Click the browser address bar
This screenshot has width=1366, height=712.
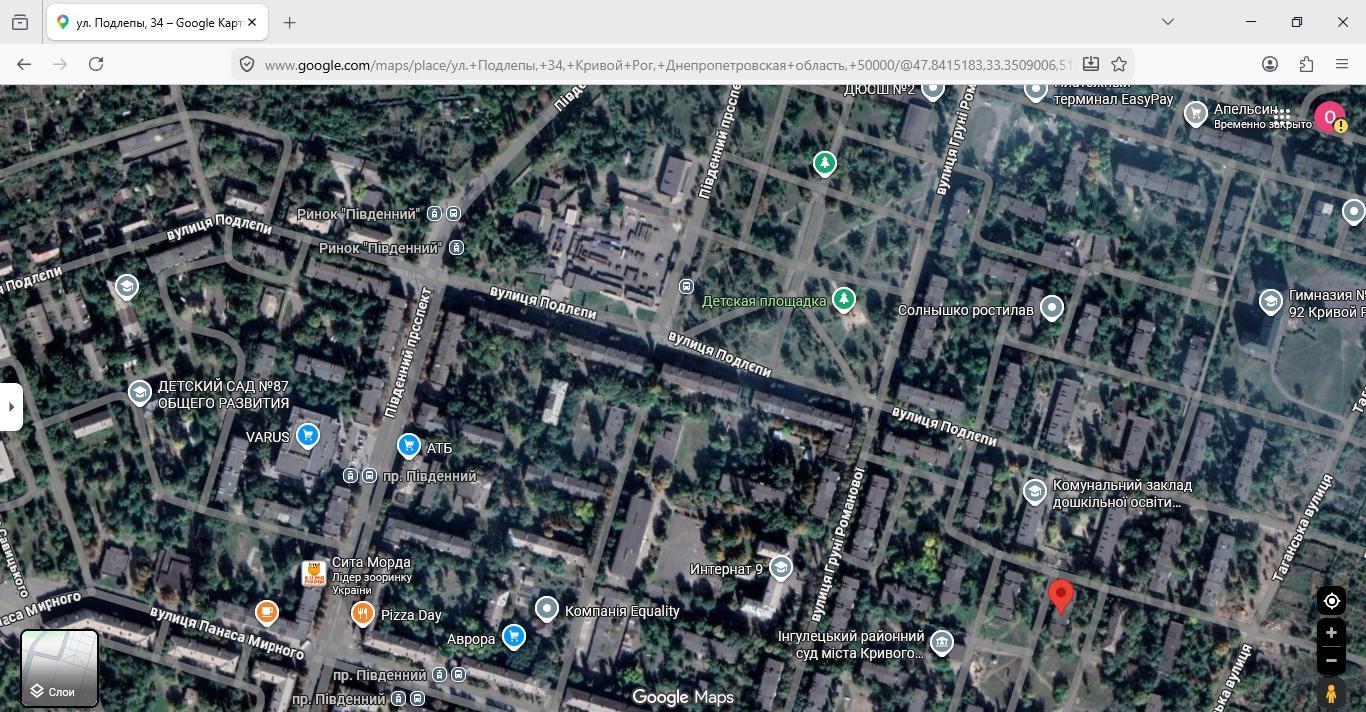(668, 64)
